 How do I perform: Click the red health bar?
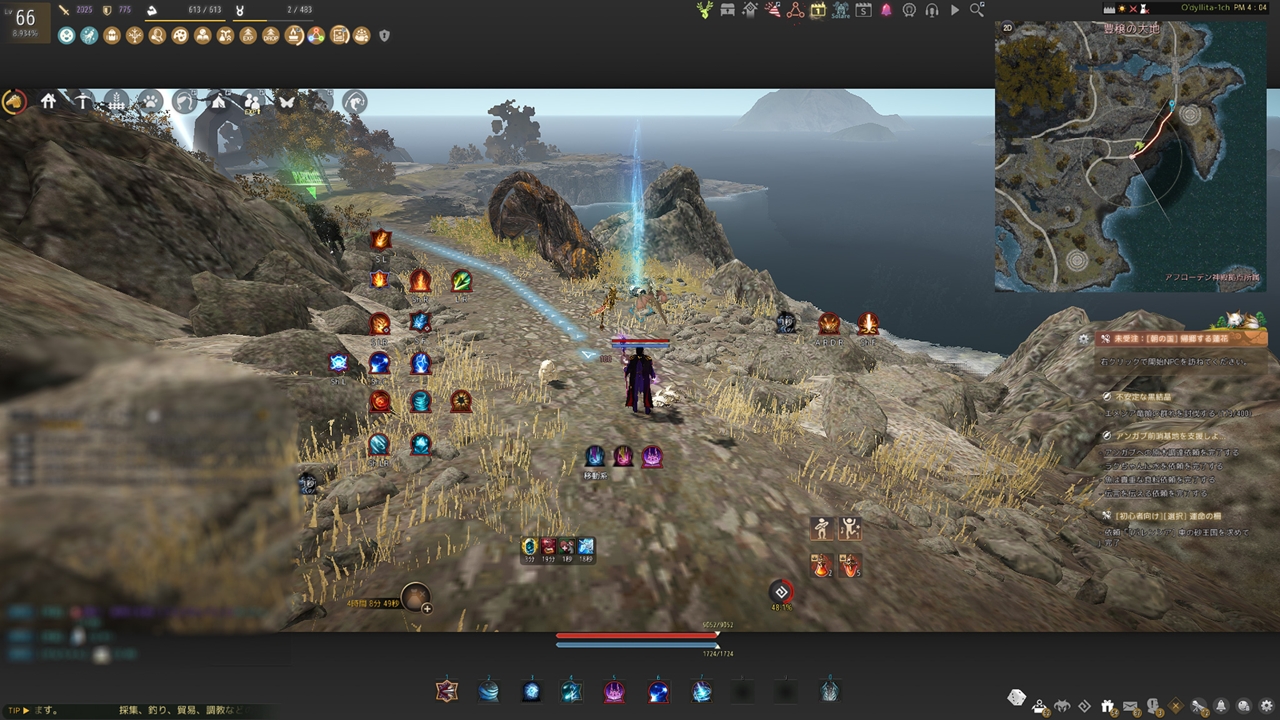point(637,635)
